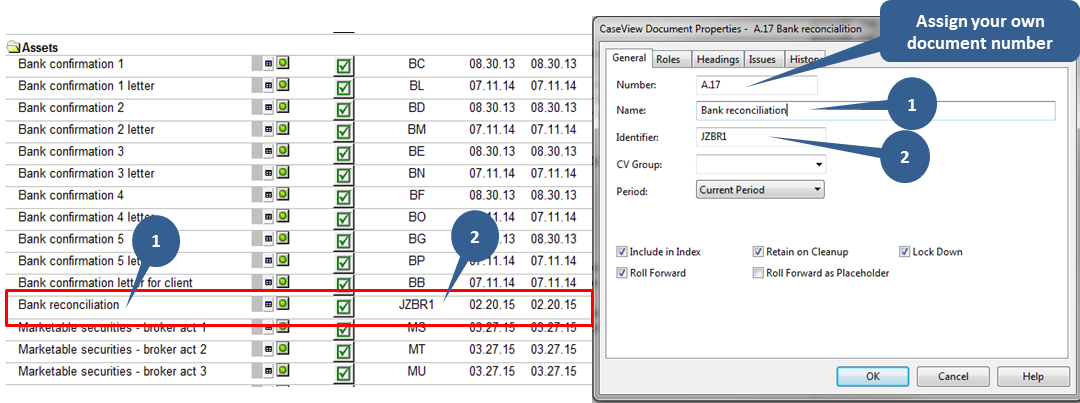The width and height of the screenshot is (1080, 403).
Task: Click green checkmark for Bank confirmation 3 letter
Action: (344, 176)
